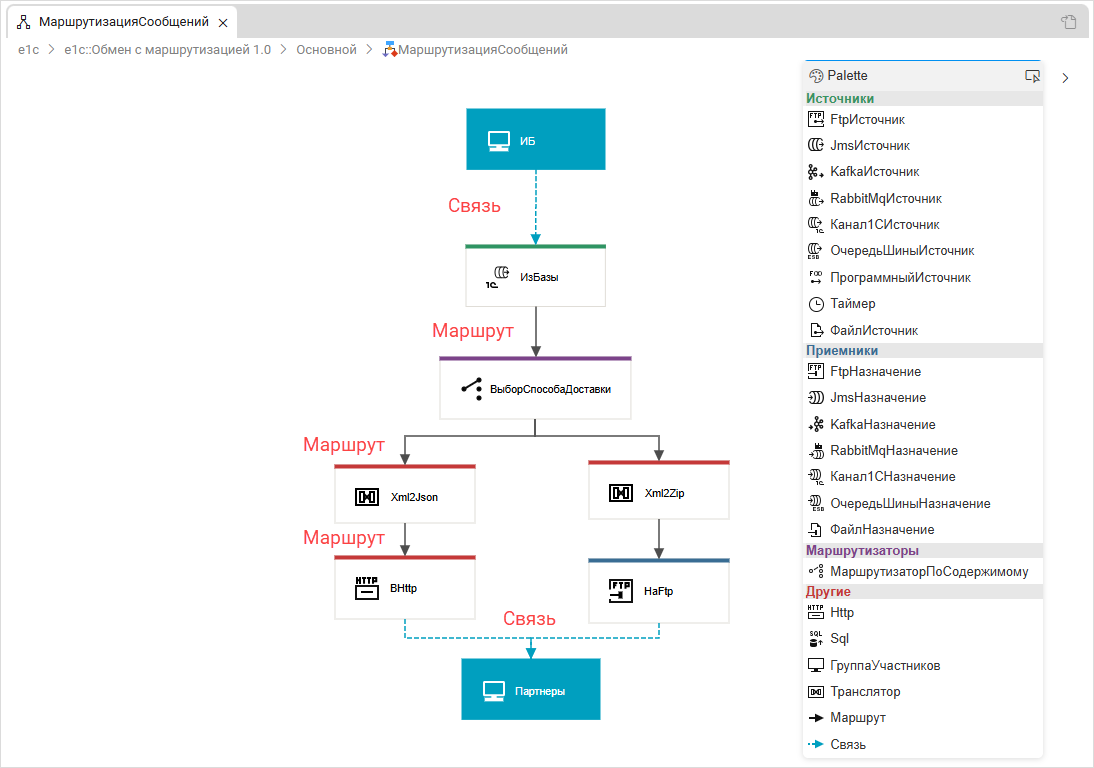This screenshot has height=768, width=1094.
Task: Choose the Таймер clock icon
Action: [815, 304]
